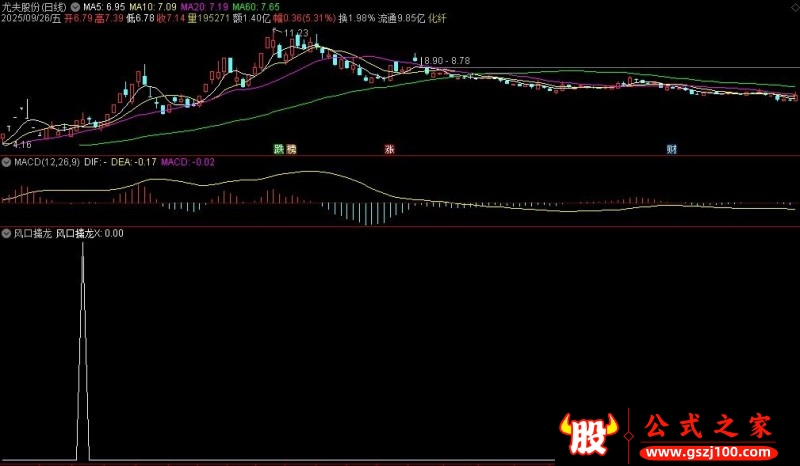The width and height of the screenshot is (800, 466).
Task: Click the MACD(12,26,9) indicator name
Action: [x=46, y=161]
